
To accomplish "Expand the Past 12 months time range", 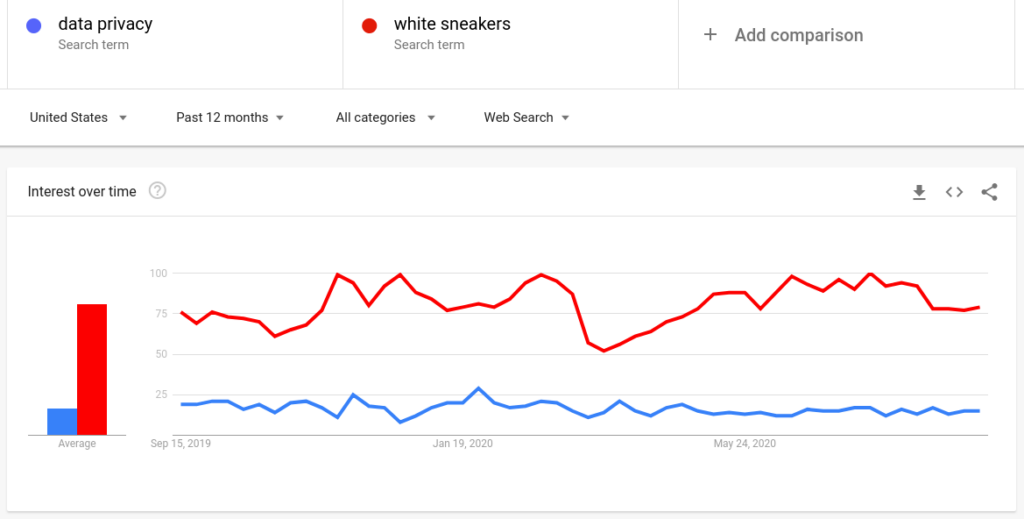I will click(x=230, y=117).
